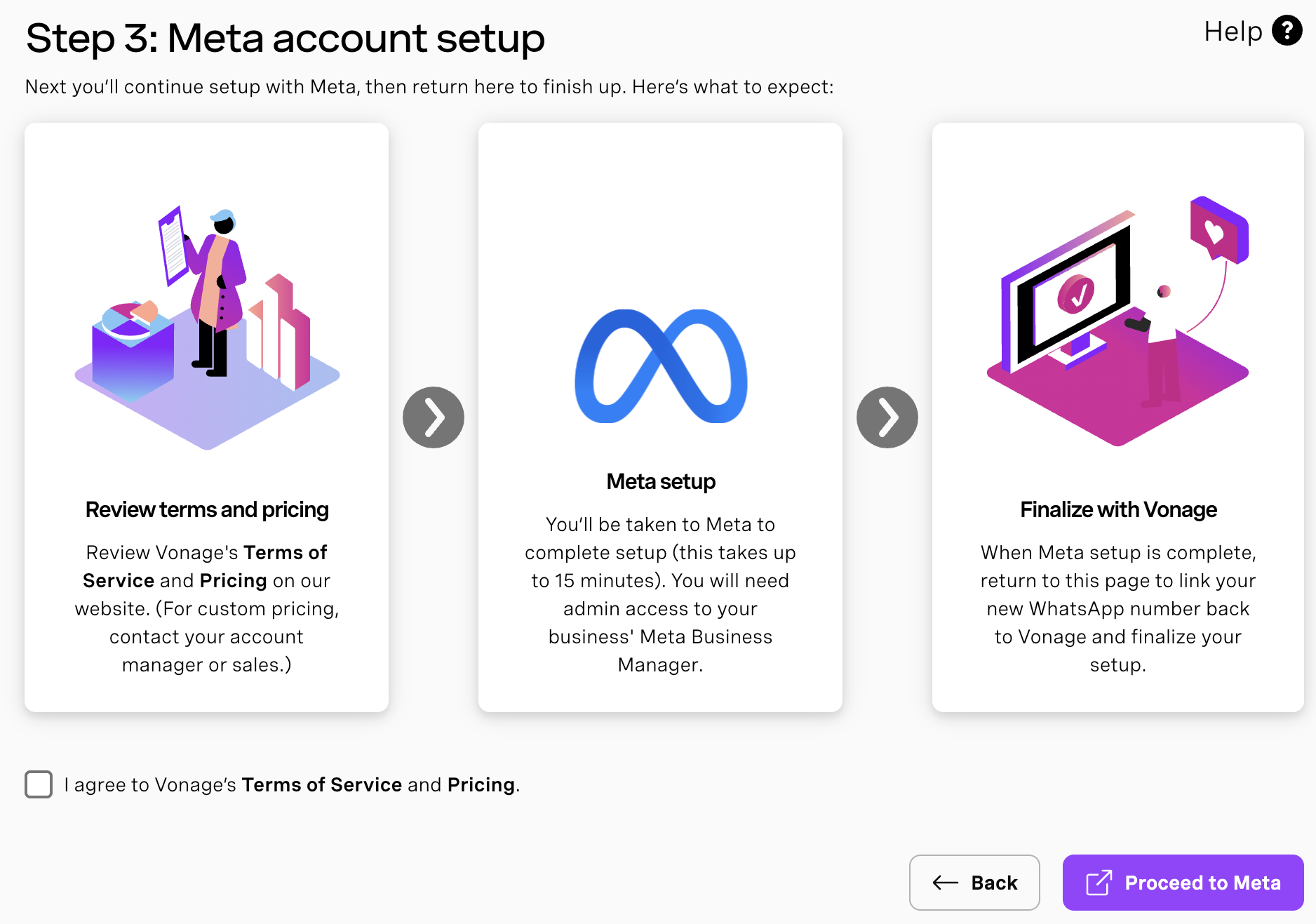The width and height of the screenshot is (1316, 924).
Task: Open Pricing link in the Review terms card
Action: [x=233, y=581]
